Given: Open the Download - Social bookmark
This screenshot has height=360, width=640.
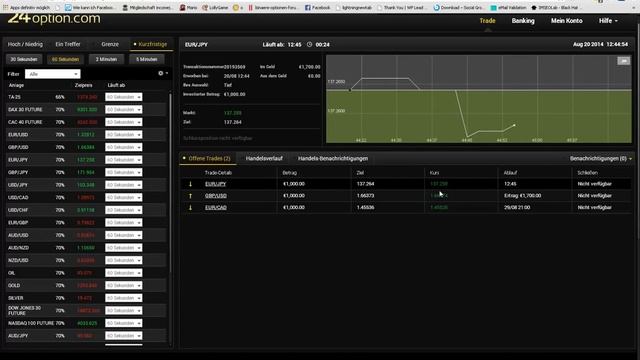Looking at the screenshot, I should click(458, 7).
